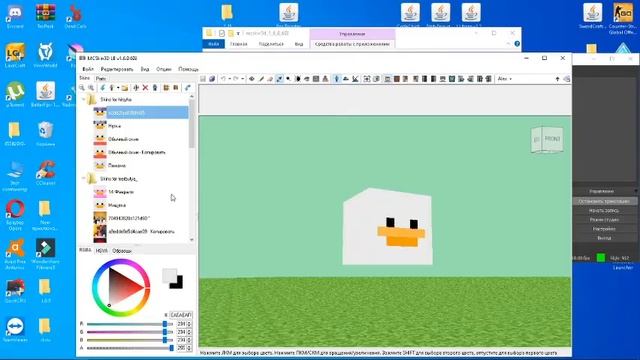Switch to the Образцы swatches tab
The height and width of the screenshot is (360, 640).
click(x=122, y=251)
